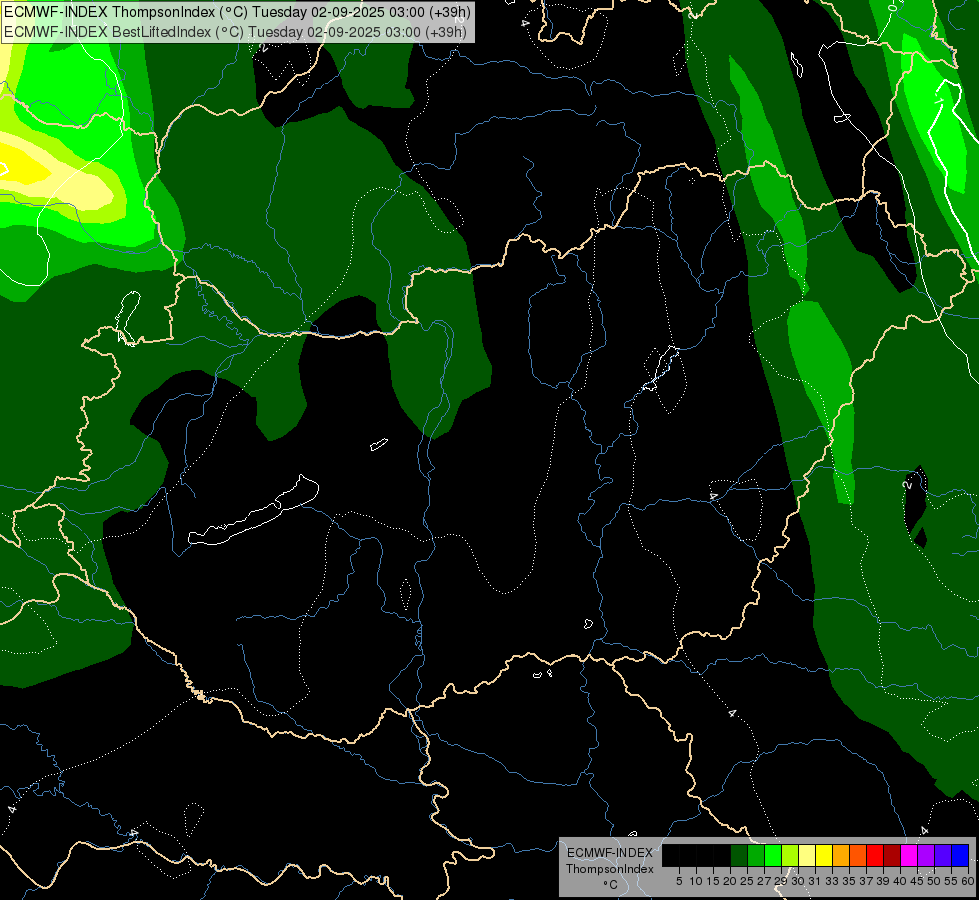This screenshot has height=900, width=979.
Task: Click the dark orange 35-37 legend swatch
Action: pos(858,855)
